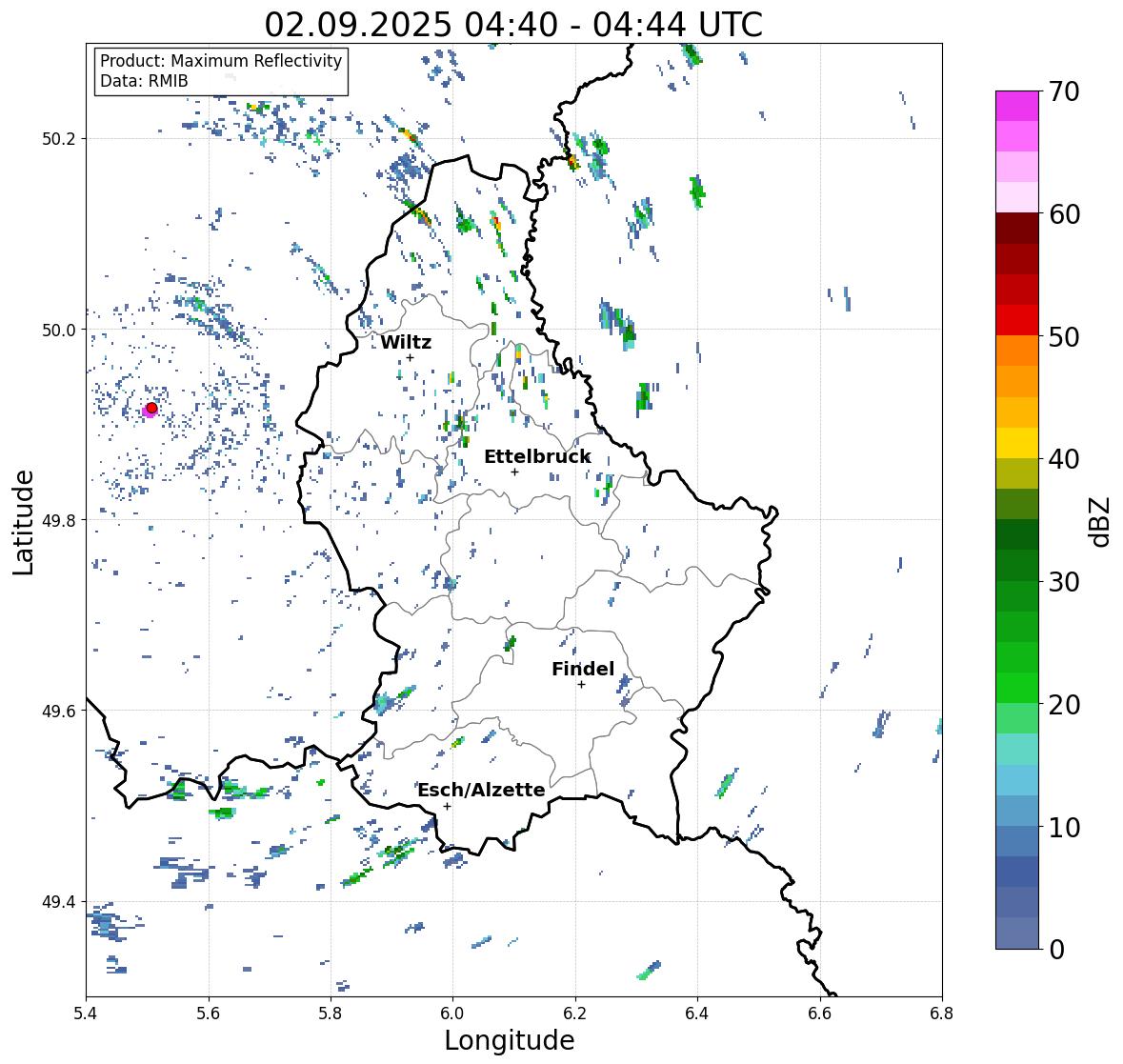
Task: Click the title timestamp 02.09.2025 04:40 - 04:44 UTC
Action: [513, 25]
